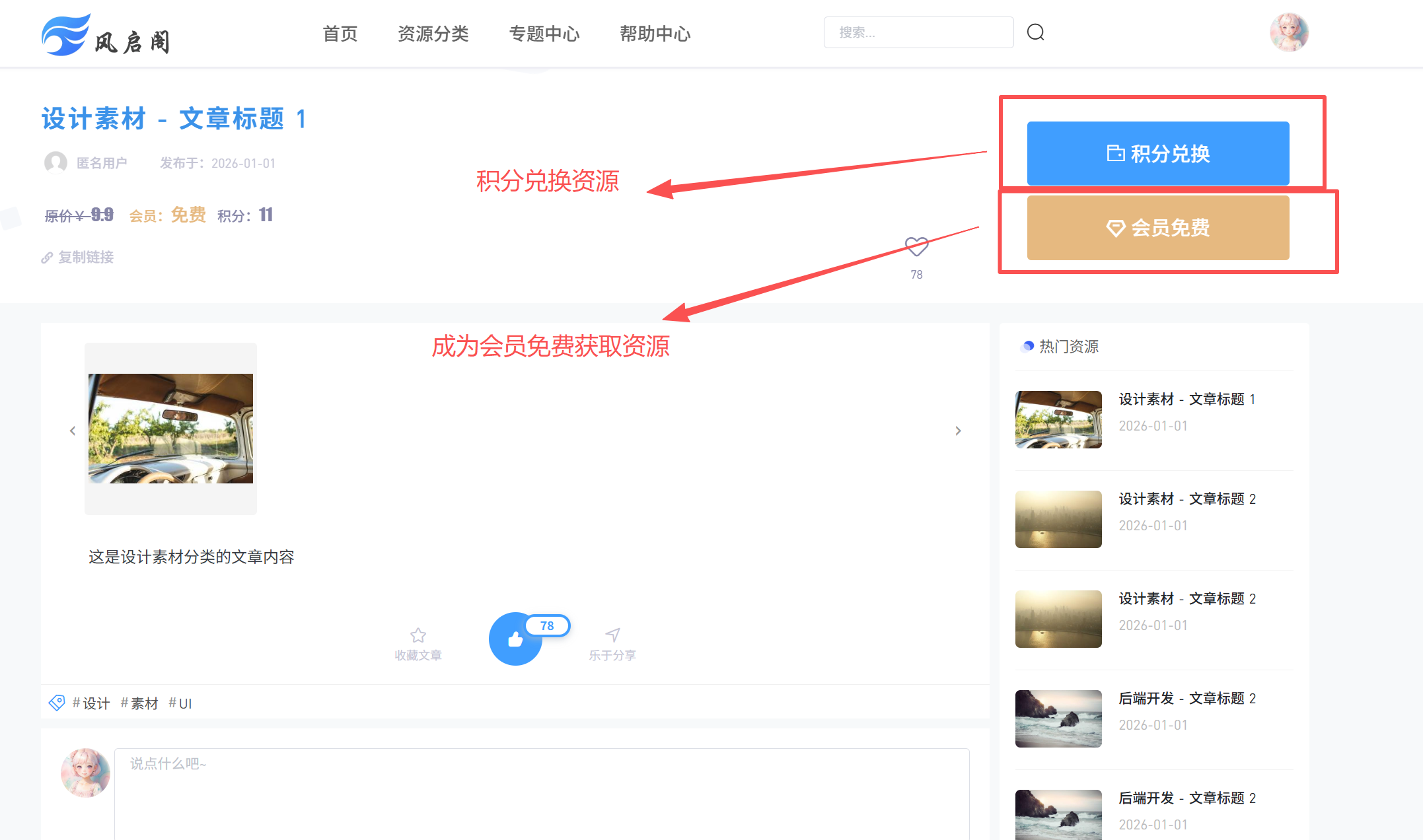The height and width of the screenshot is (840, 1423).
Task: Click the #素材 tag
Action: [x=139, y=703]
